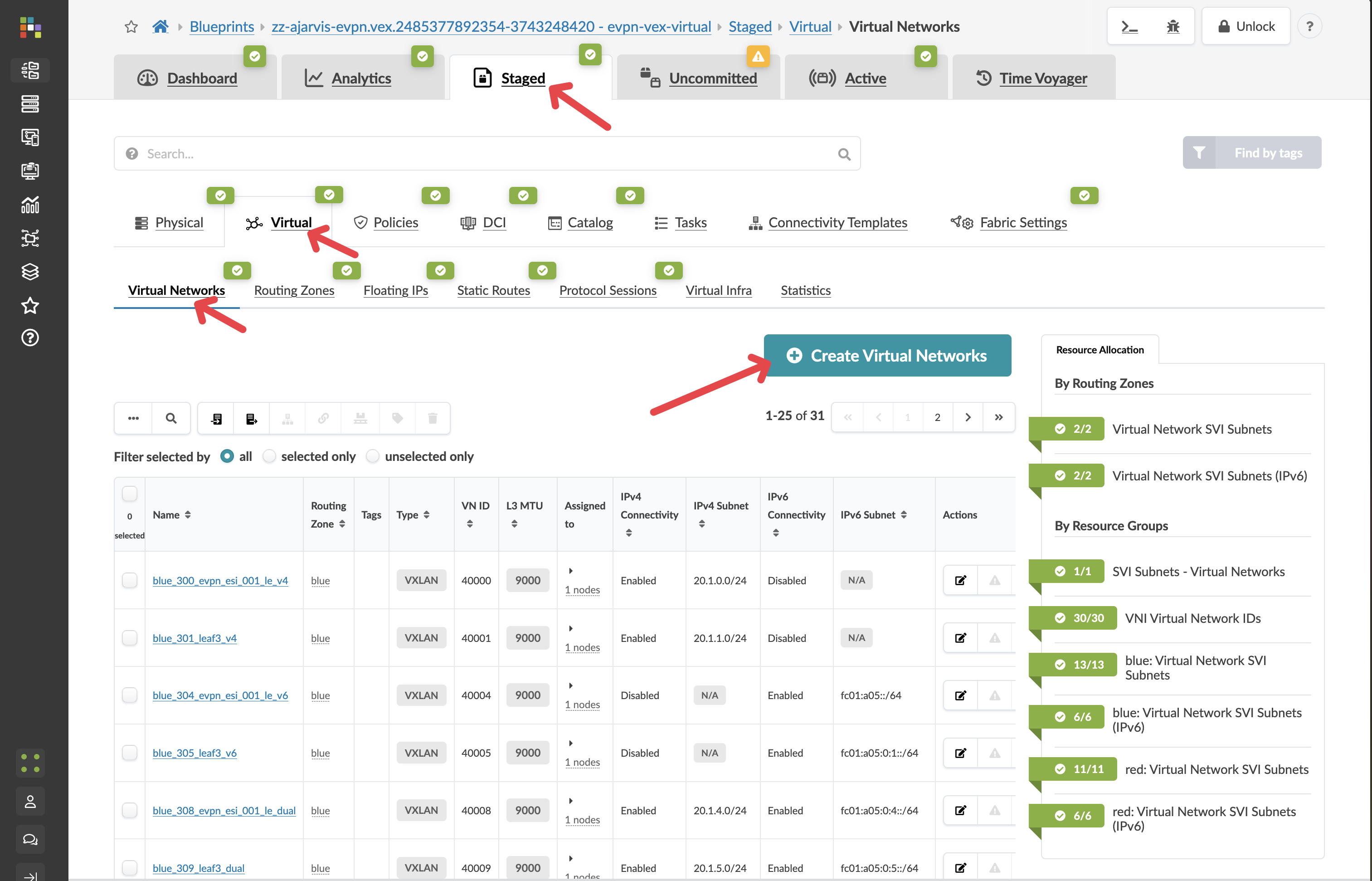Sort the table by VN ID column
Screen dimensions: 1372x881
coord(471,522)
